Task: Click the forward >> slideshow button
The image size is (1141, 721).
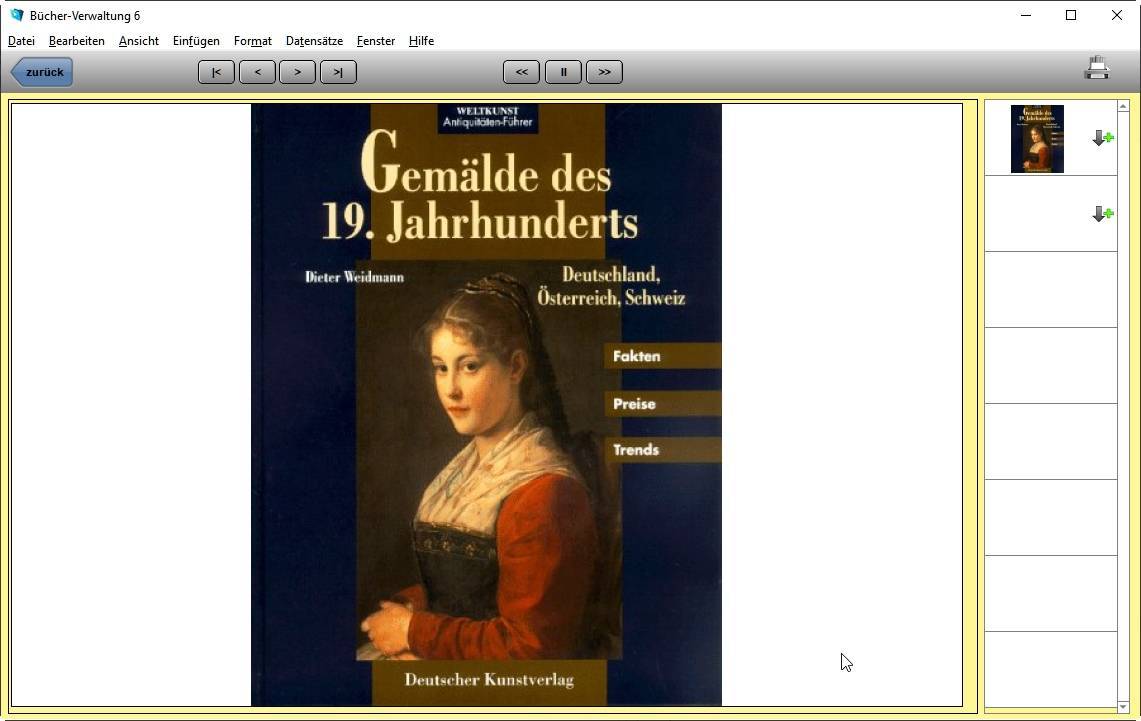Action: tap(604, 72)
